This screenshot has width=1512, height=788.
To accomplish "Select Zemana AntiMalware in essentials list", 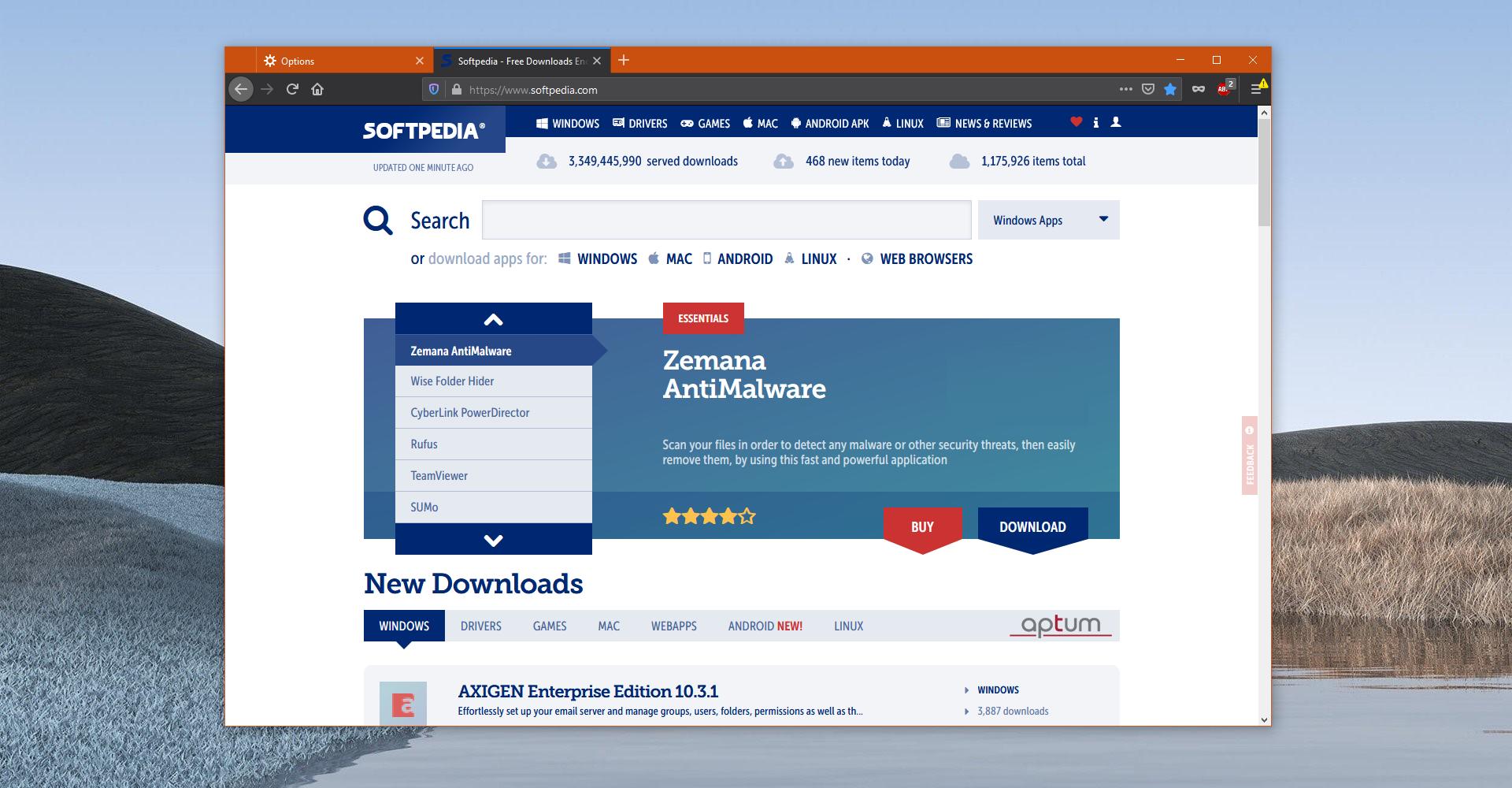I will 494,351.
